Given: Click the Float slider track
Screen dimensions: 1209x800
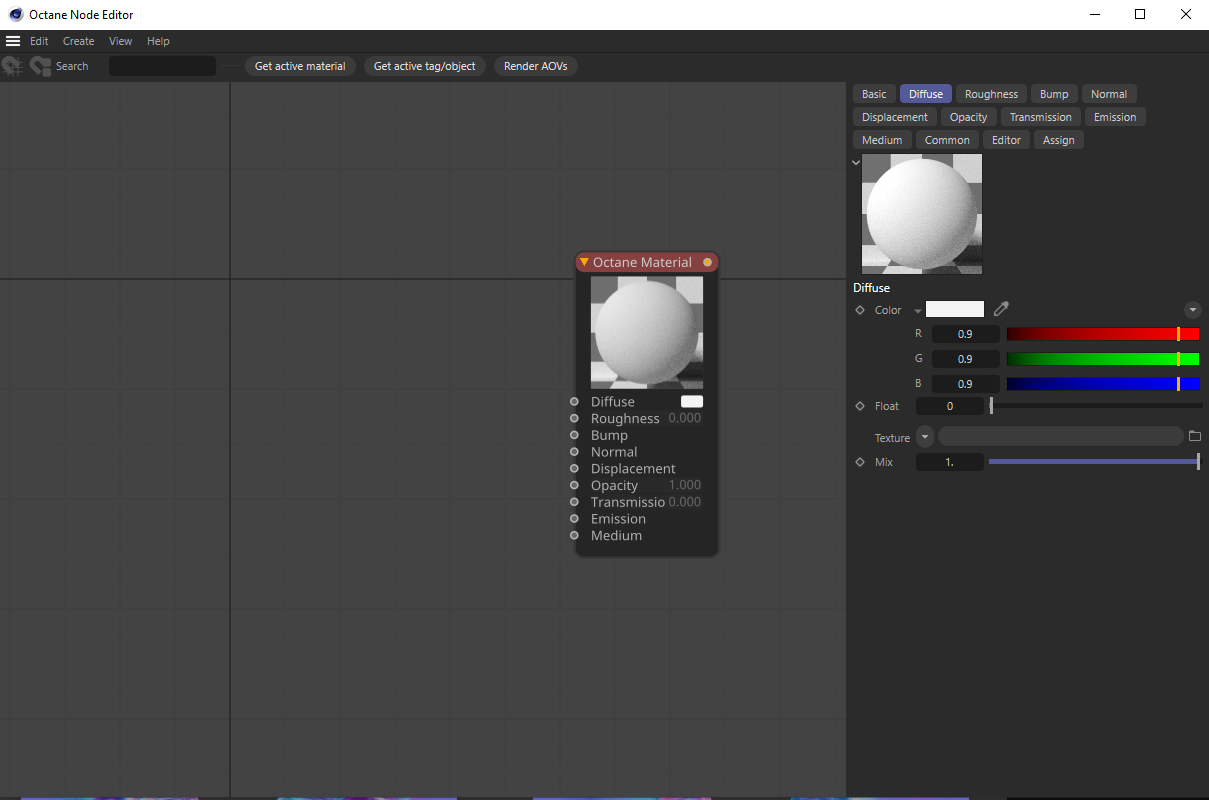Looking at the screenshot, I should tap(1096, 406).
